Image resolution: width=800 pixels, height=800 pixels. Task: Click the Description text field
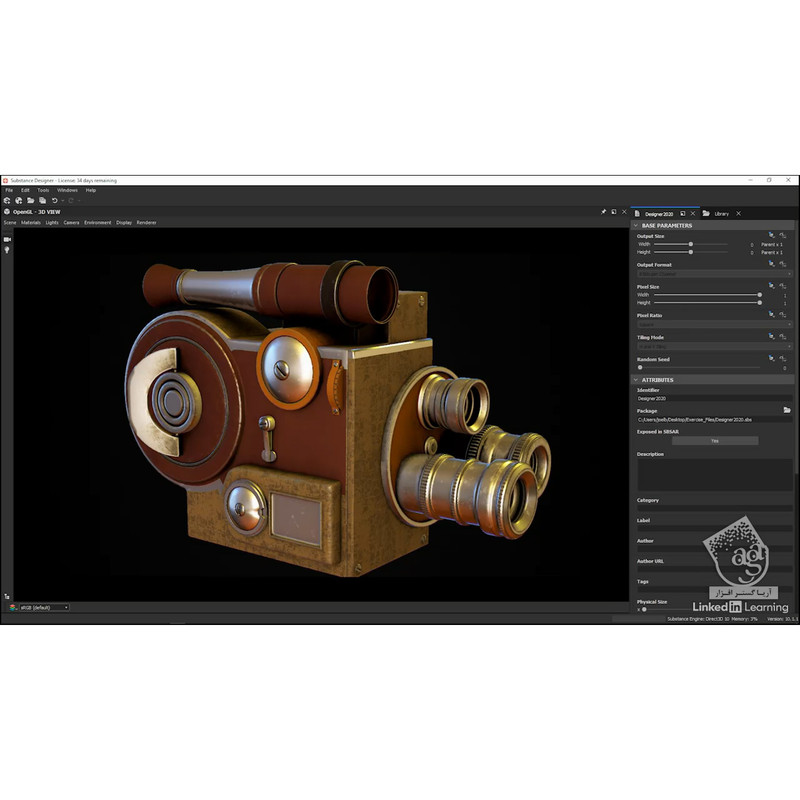click(x=714, y=475)
